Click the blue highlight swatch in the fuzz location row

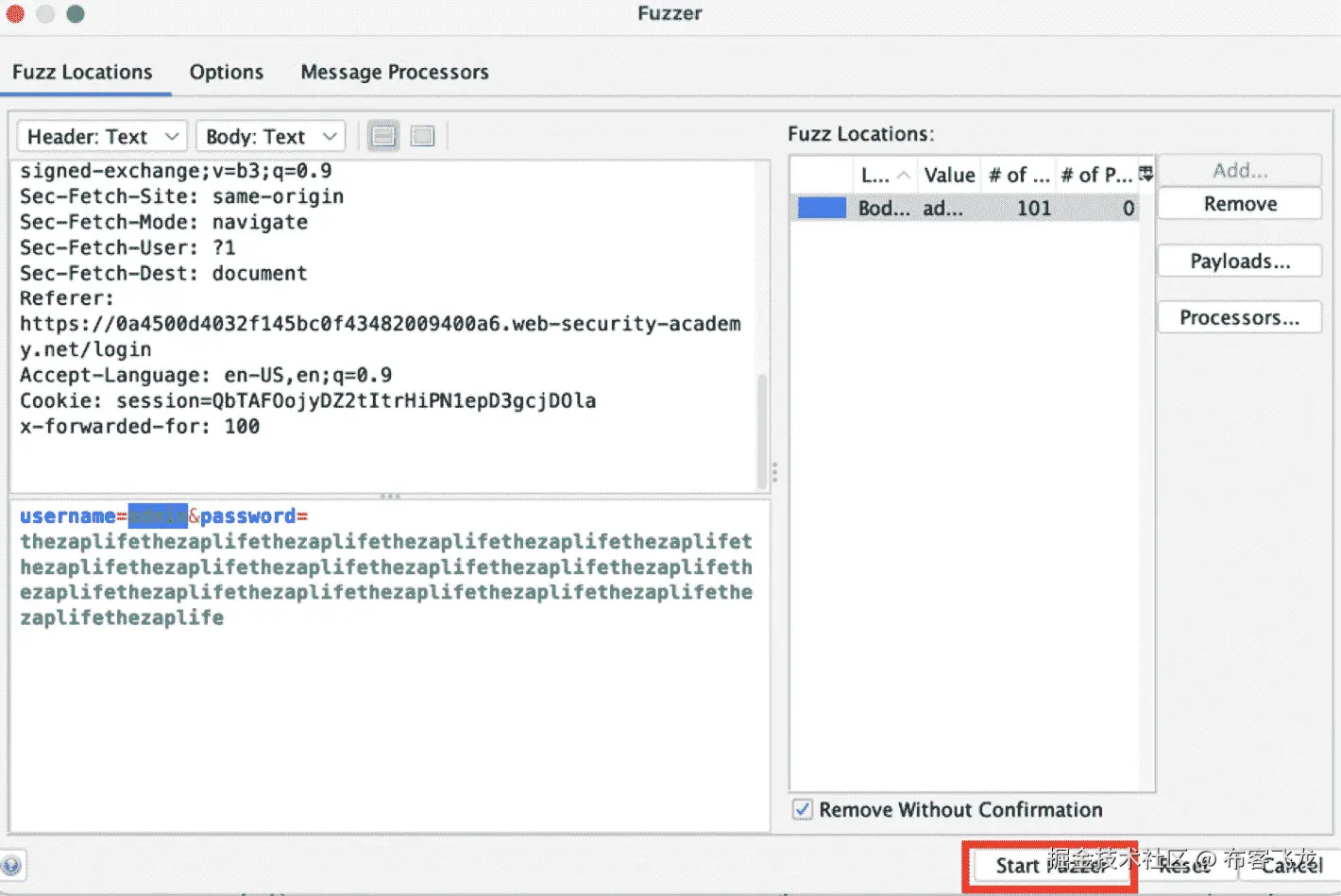pos(821,208)
